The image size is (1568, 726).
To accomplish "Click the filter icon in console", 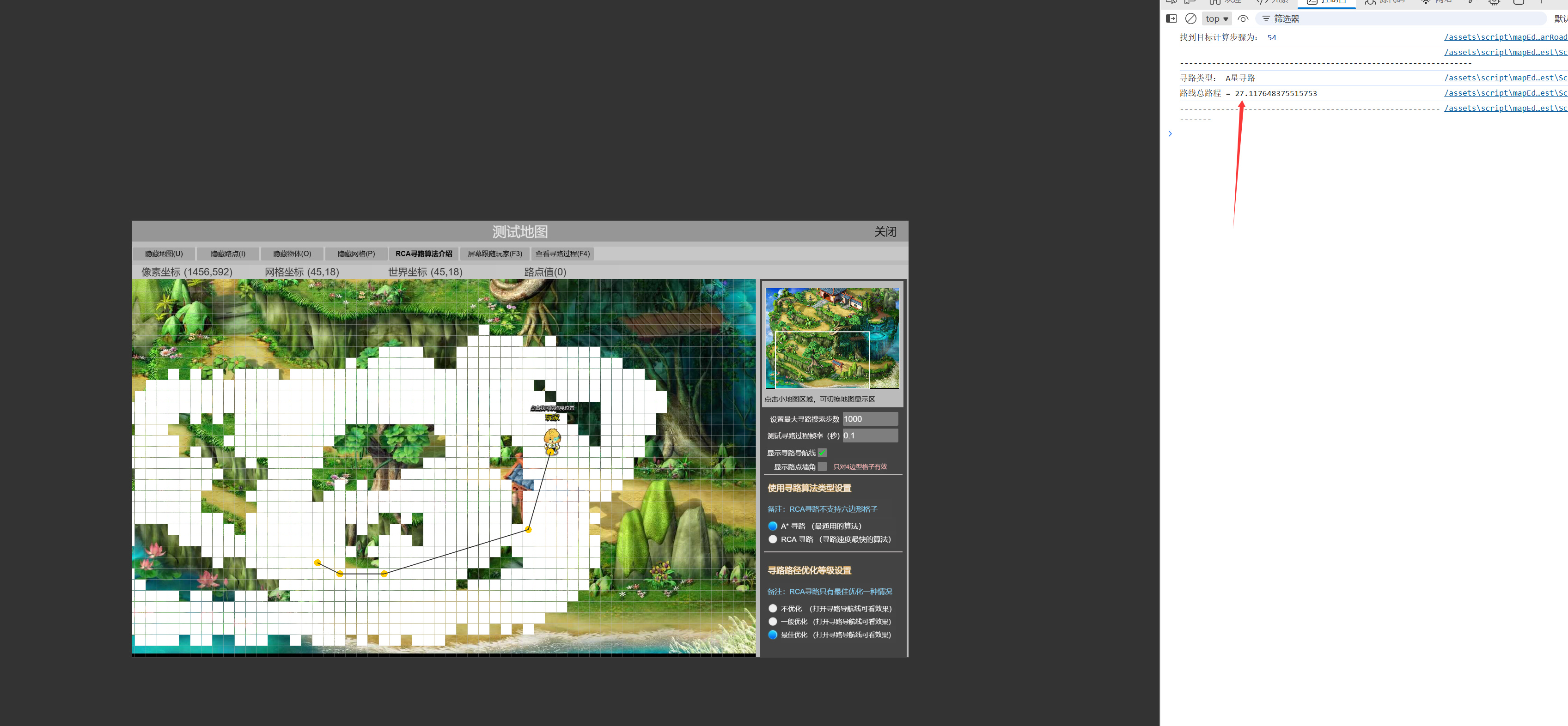I will (1266, 19).
